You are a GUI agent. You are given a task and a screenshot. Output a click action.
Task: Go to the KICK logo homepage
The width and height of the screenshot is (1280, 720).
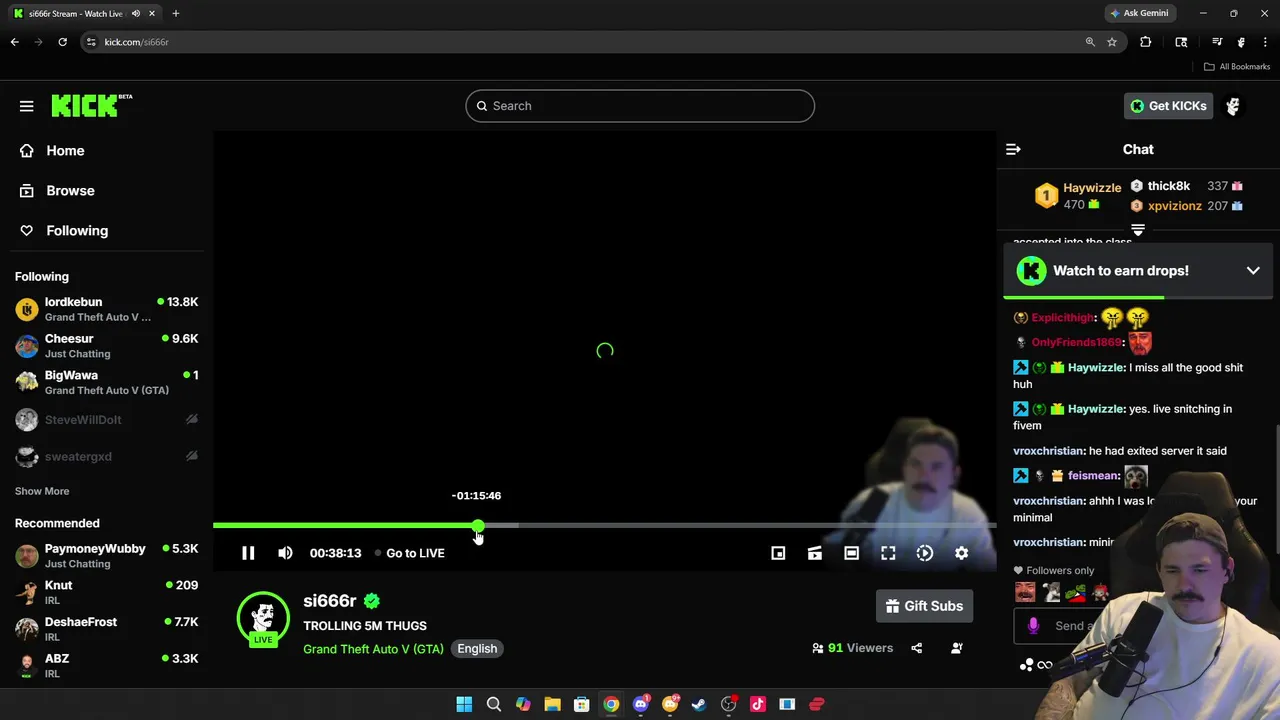91,105
